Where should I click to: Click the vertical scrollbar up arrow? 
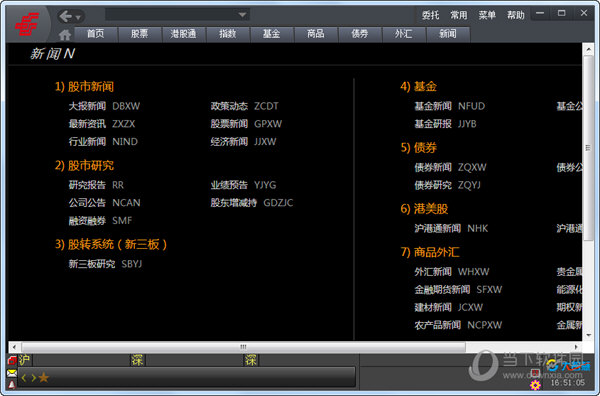coord(588,49)
